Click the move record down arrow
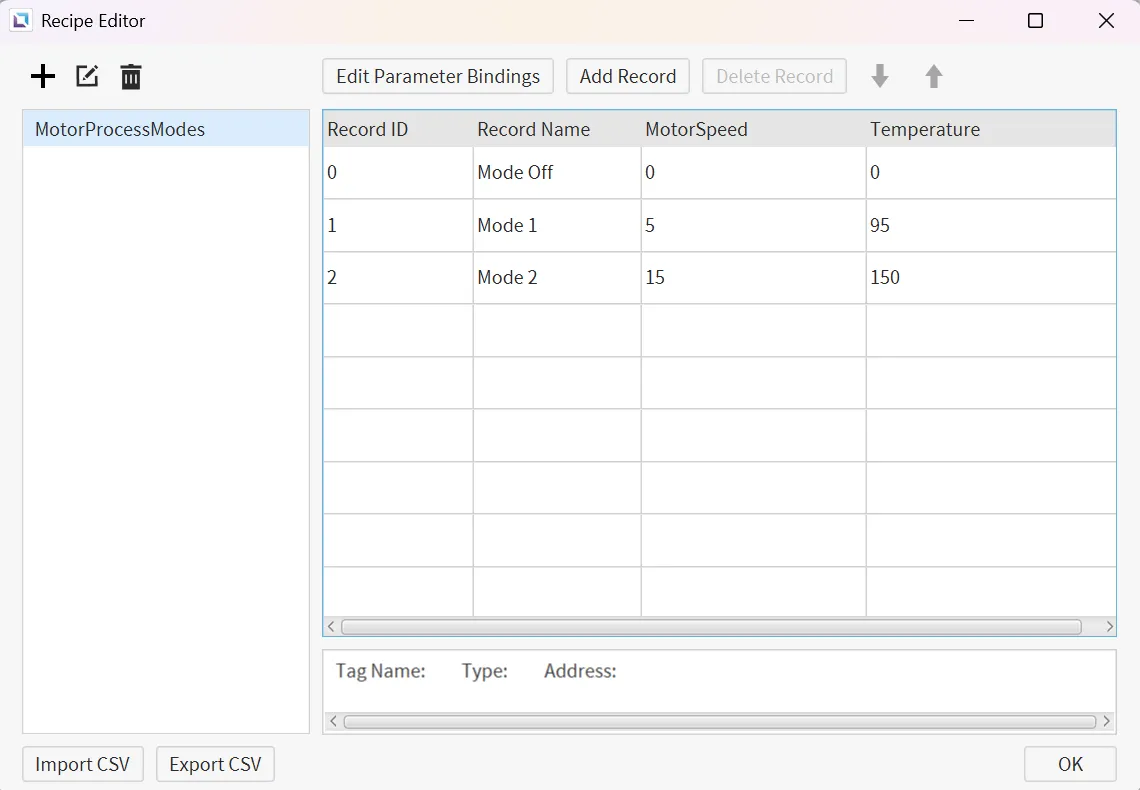The height and width of the screenshot is (790, 1140). pyautogui.click(x=880, y=76)
